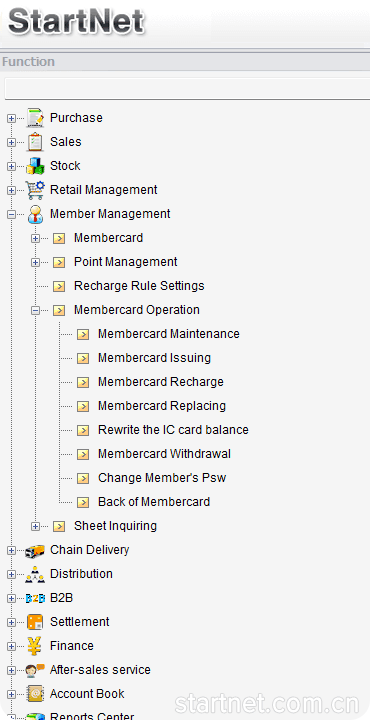Open Recharge Rule Settings
Screen dimensions: 370x720
pos(139,286)
